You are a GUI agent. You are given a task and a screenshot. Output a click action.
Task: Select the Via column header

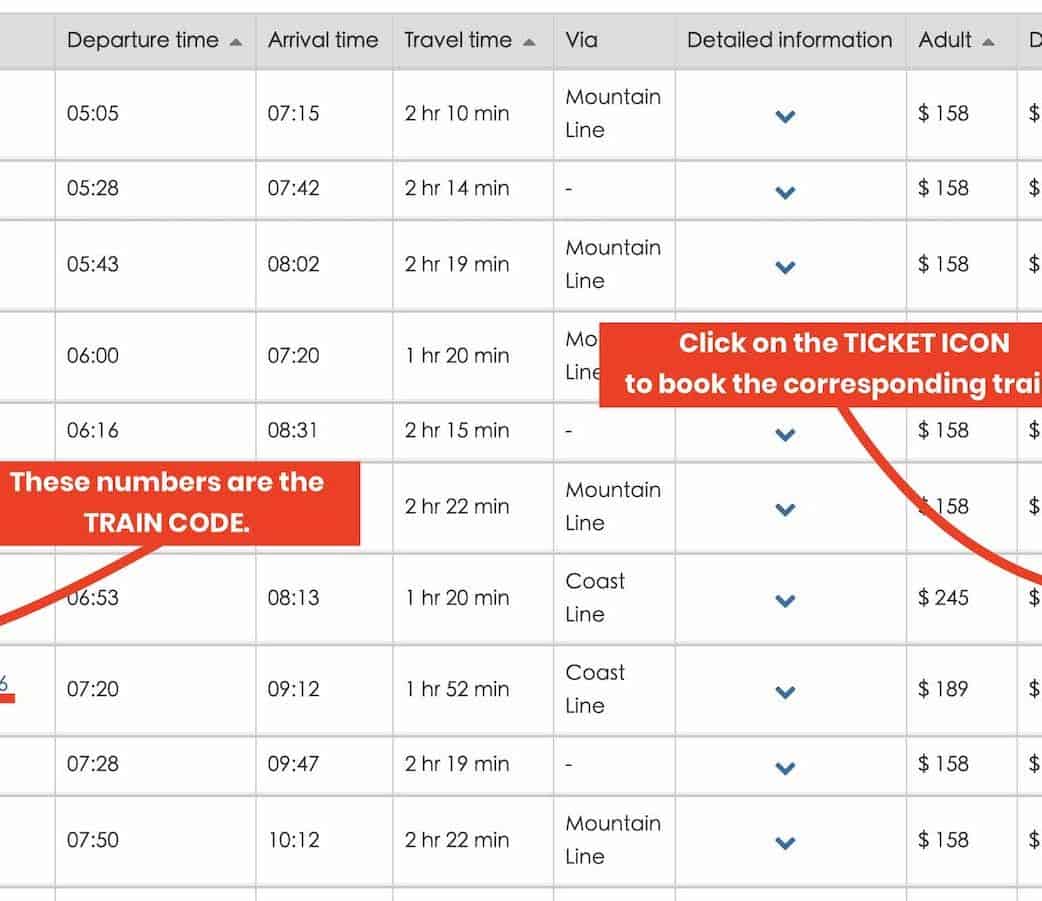582,41
